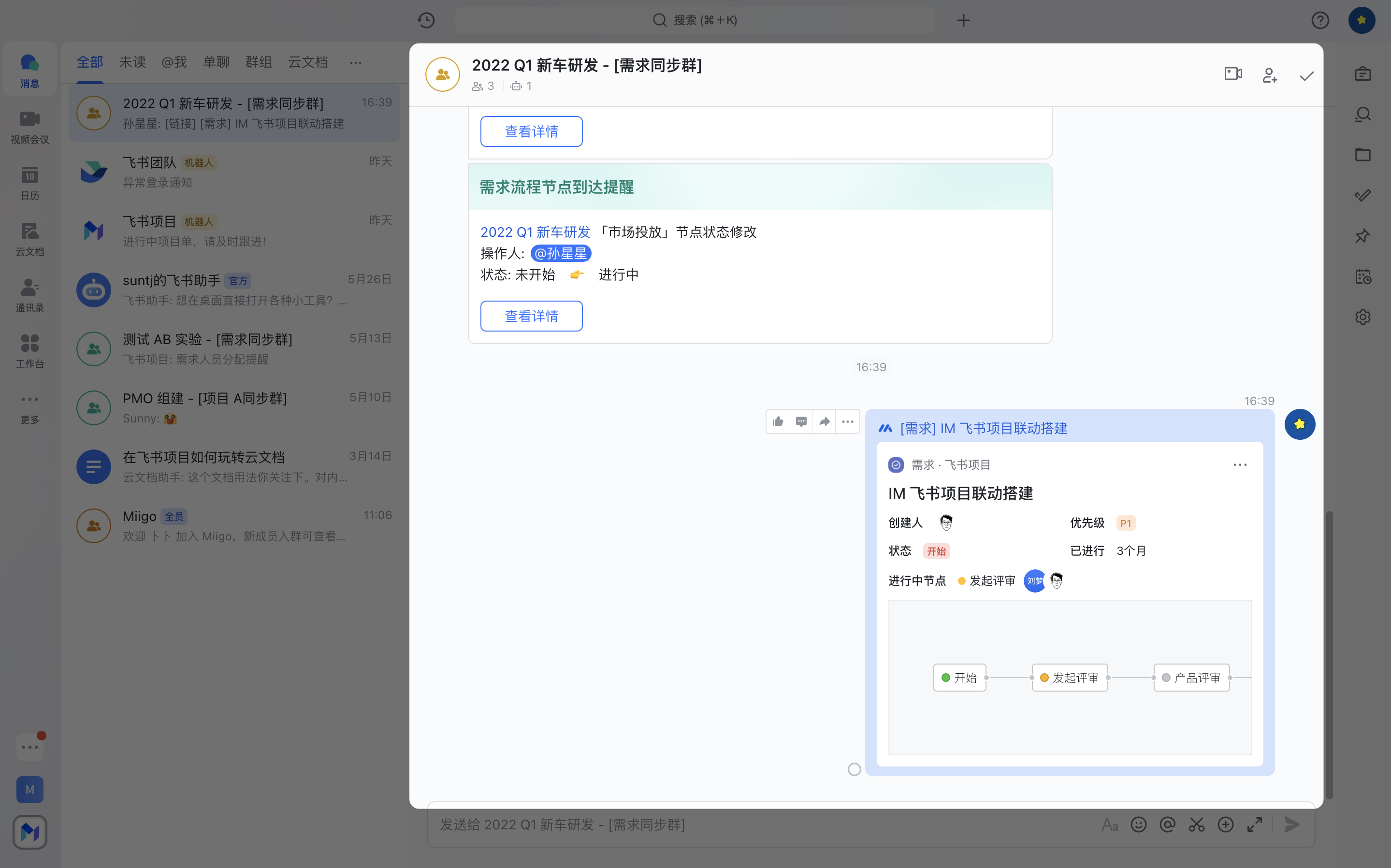Expand the message input editor
Viewport: 1391px width, 868px height.
(x=1254, y=825)
